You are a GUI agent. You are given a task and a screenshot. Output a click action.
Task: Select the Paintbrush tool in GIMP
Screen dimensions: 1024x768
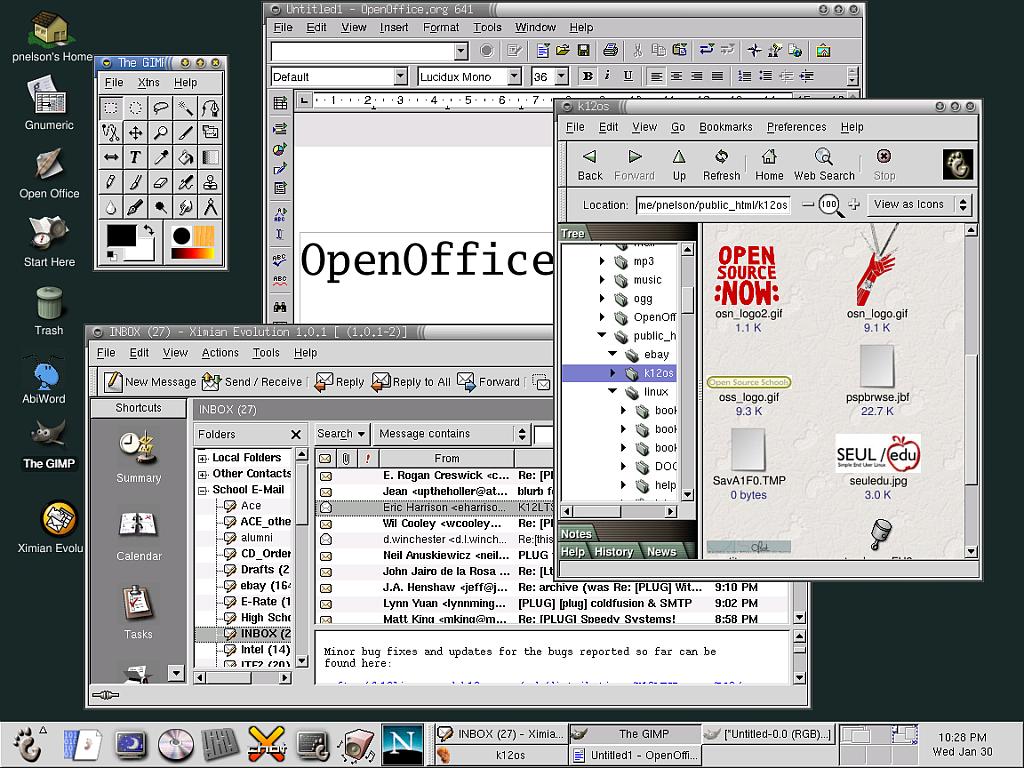(x=135, y=182)
